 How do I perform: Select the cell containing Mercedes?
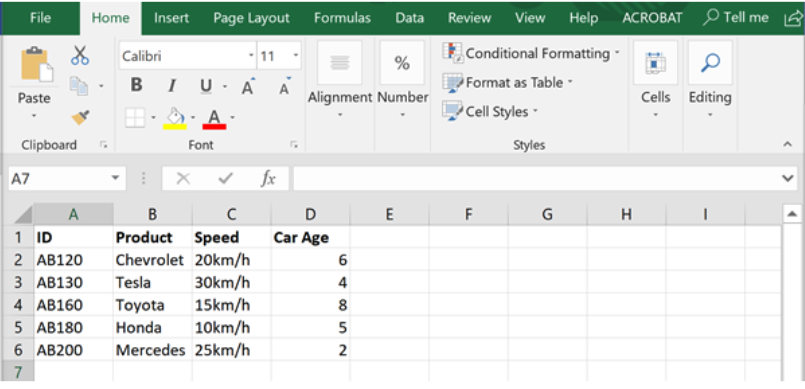(152, 351)
